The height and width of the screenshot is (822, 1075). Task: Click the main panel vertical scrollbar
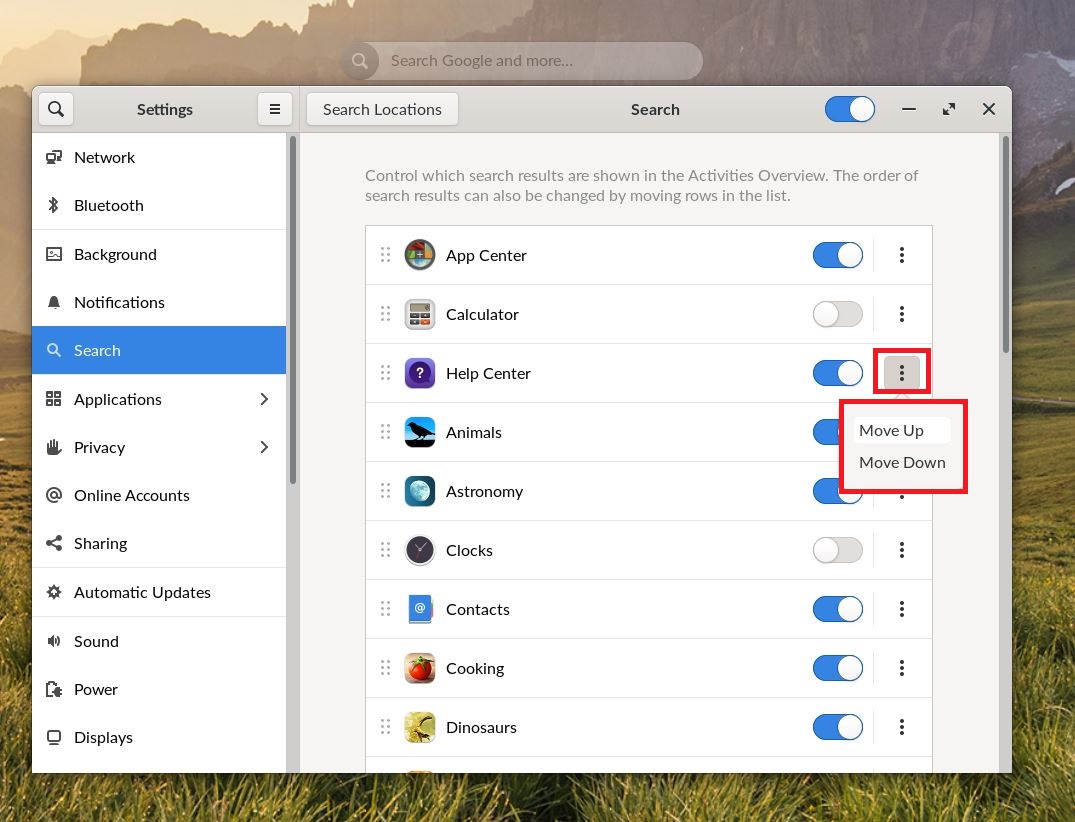tap(1006, 245)
